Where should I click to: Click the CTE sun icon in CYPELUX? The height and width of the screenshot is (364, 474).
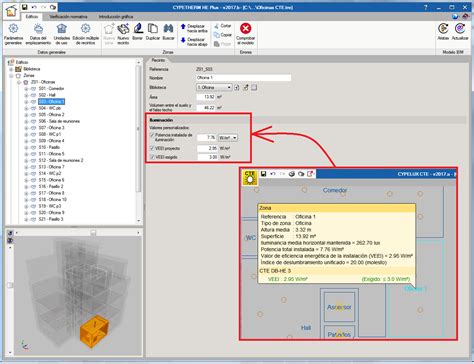pos(250,177)
